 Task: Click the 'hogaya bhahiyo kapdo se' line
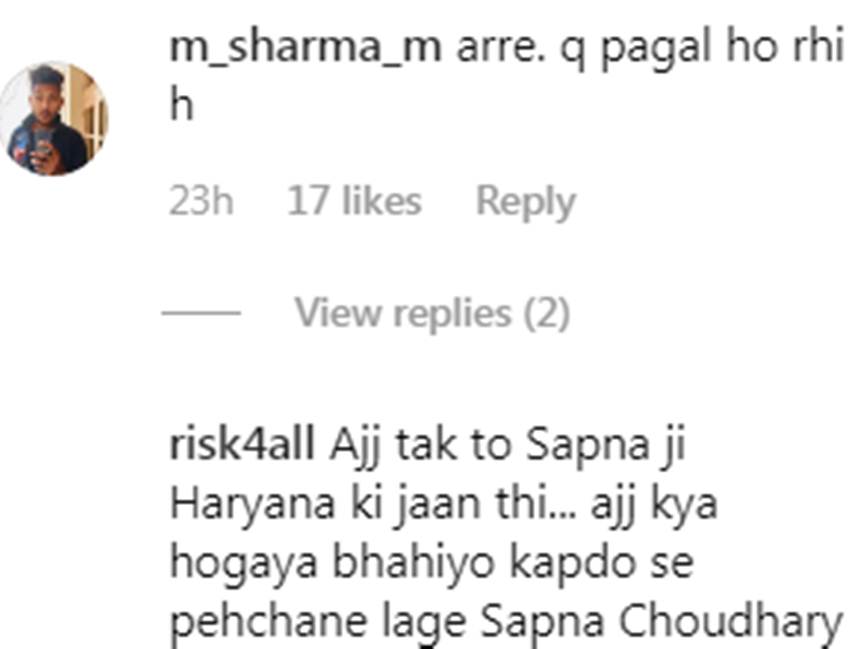tap(432, 563)
